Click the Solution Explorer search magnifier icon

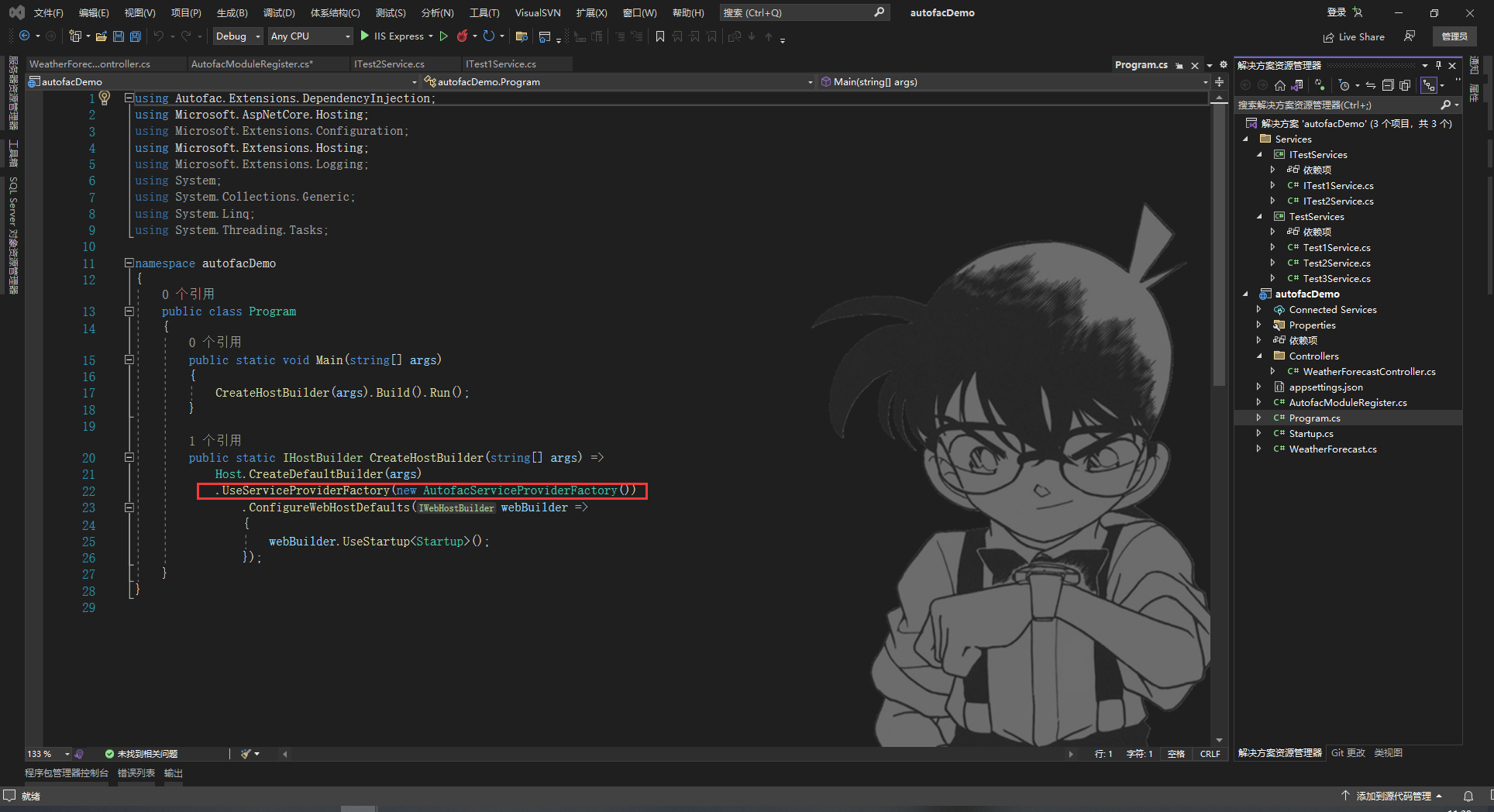[1445, 105]
